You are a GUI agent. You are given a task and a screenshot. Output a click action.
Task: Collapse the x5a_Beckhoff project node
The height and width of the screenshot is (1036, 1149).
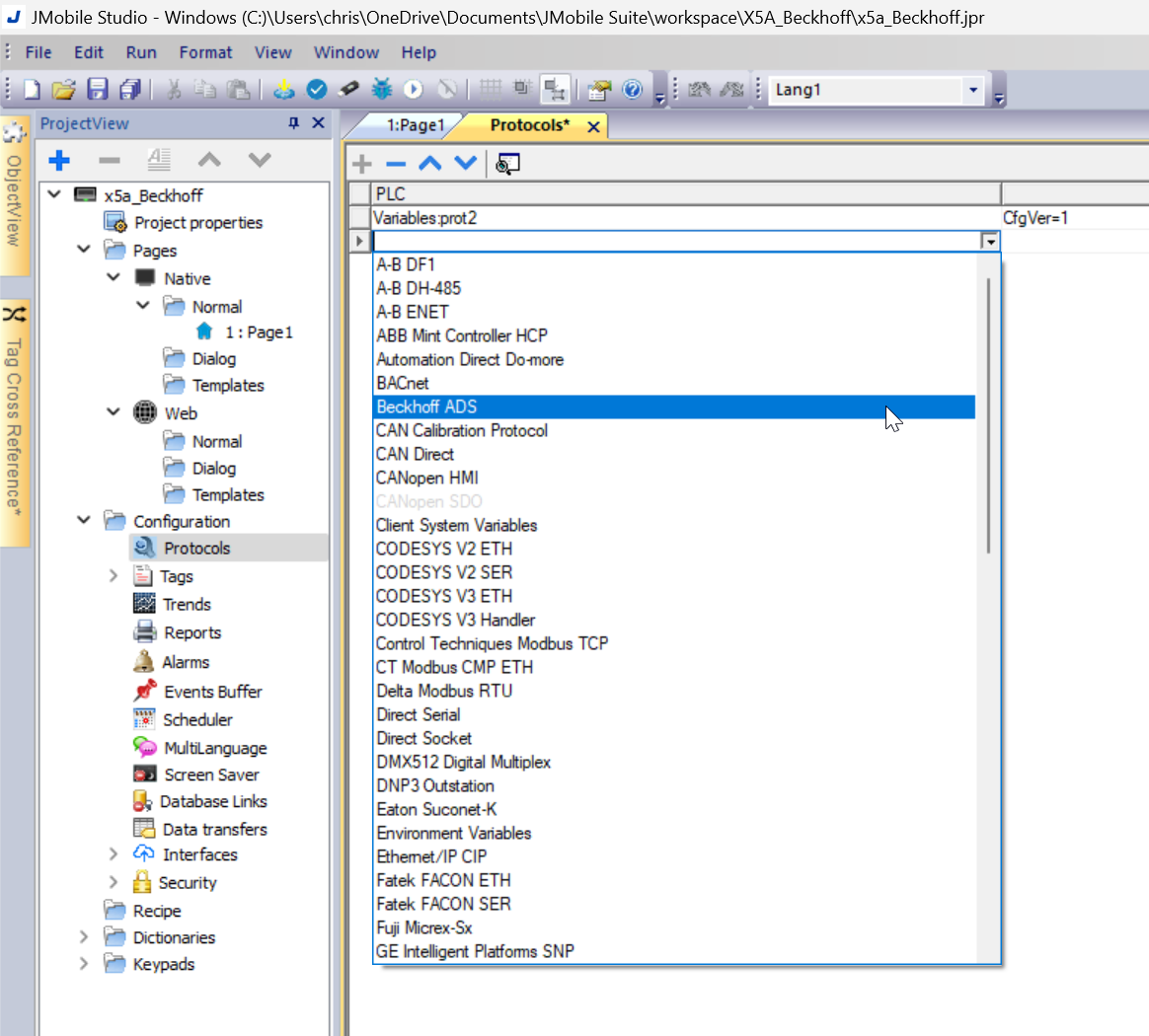pos(54,194)
